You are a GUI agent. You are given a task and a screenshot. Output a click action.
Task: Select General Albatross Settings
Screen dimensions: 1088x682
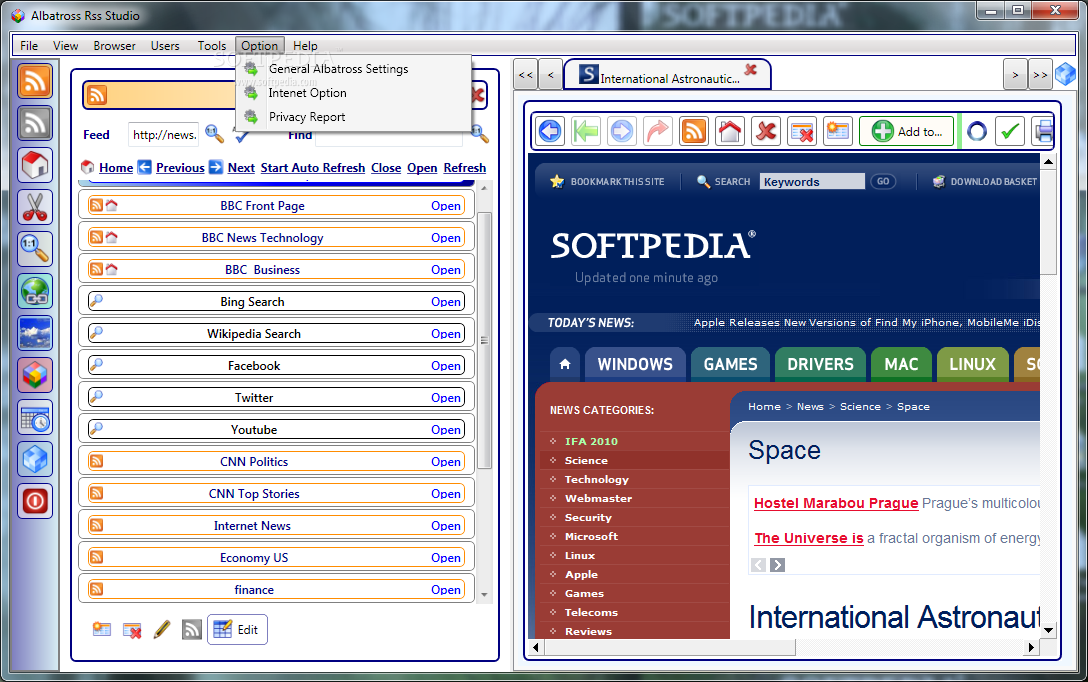tap(339, 69)
